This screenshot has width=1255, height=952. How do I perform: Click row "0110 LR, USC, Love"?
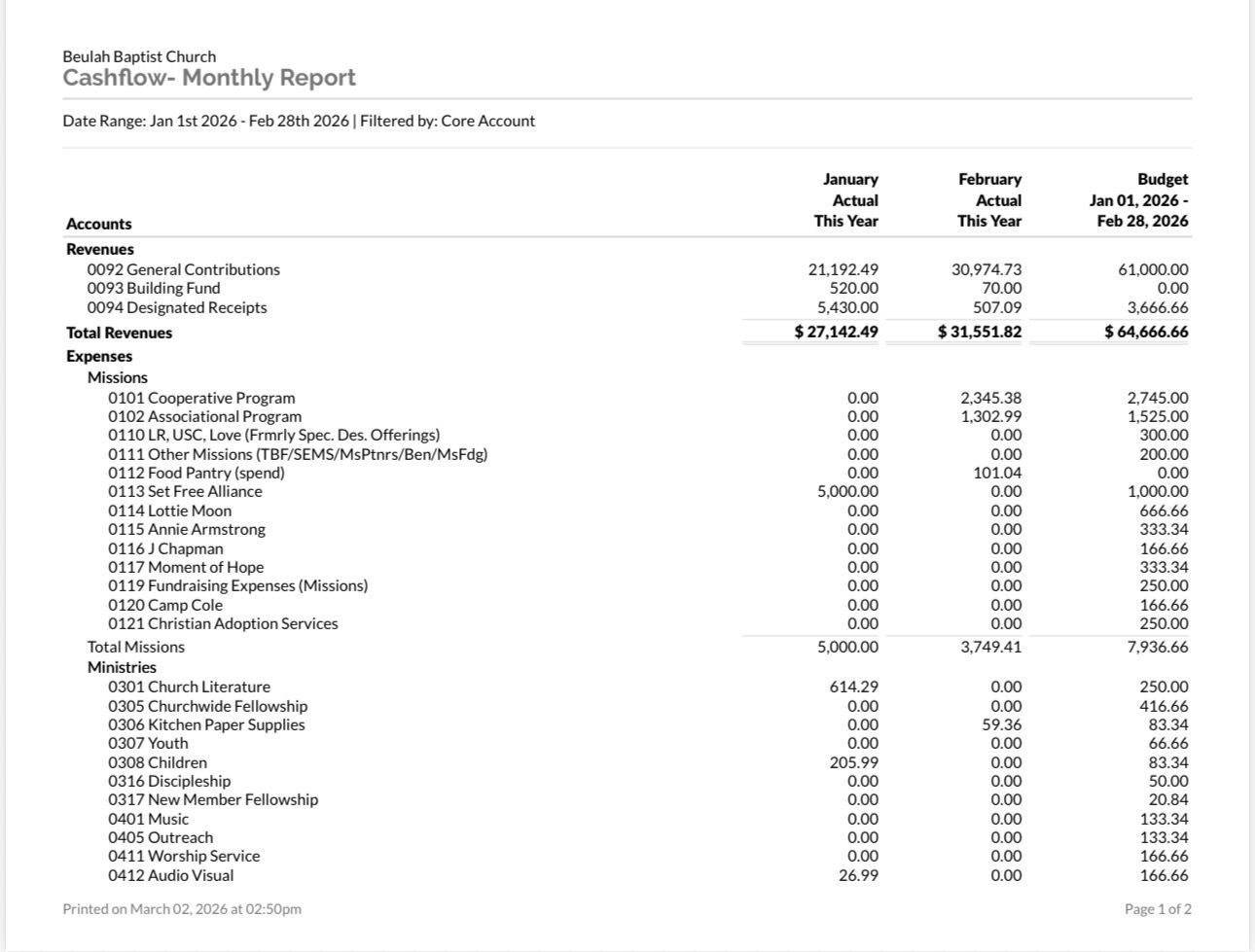(627, 435)
